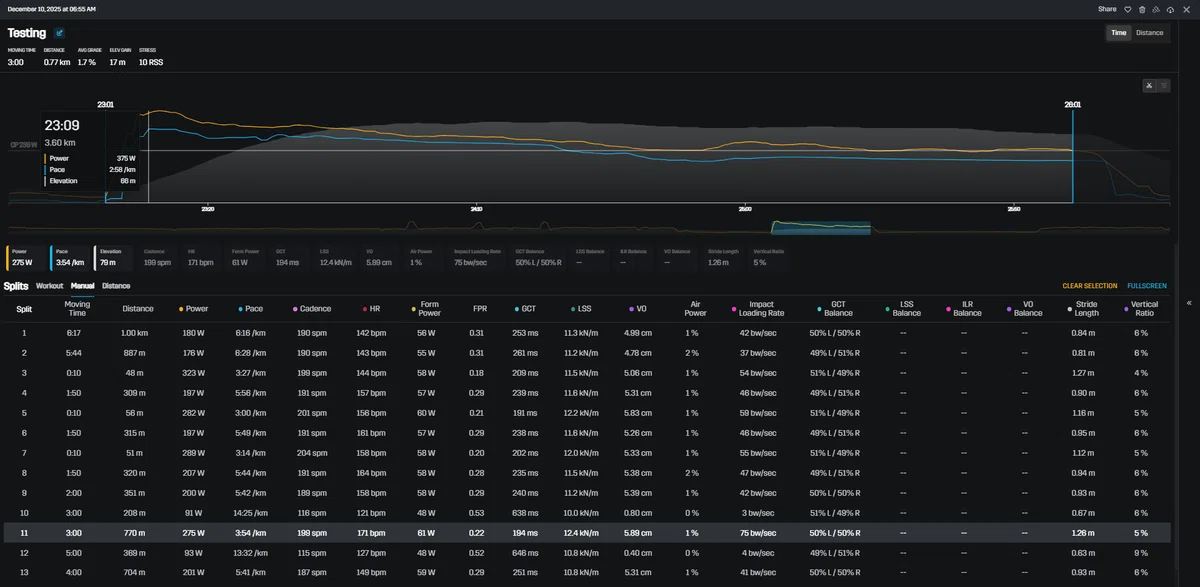Select the stacked chart view icon
The width and height of the screenshot is (1200, 587).
(x=1163, y=85)
